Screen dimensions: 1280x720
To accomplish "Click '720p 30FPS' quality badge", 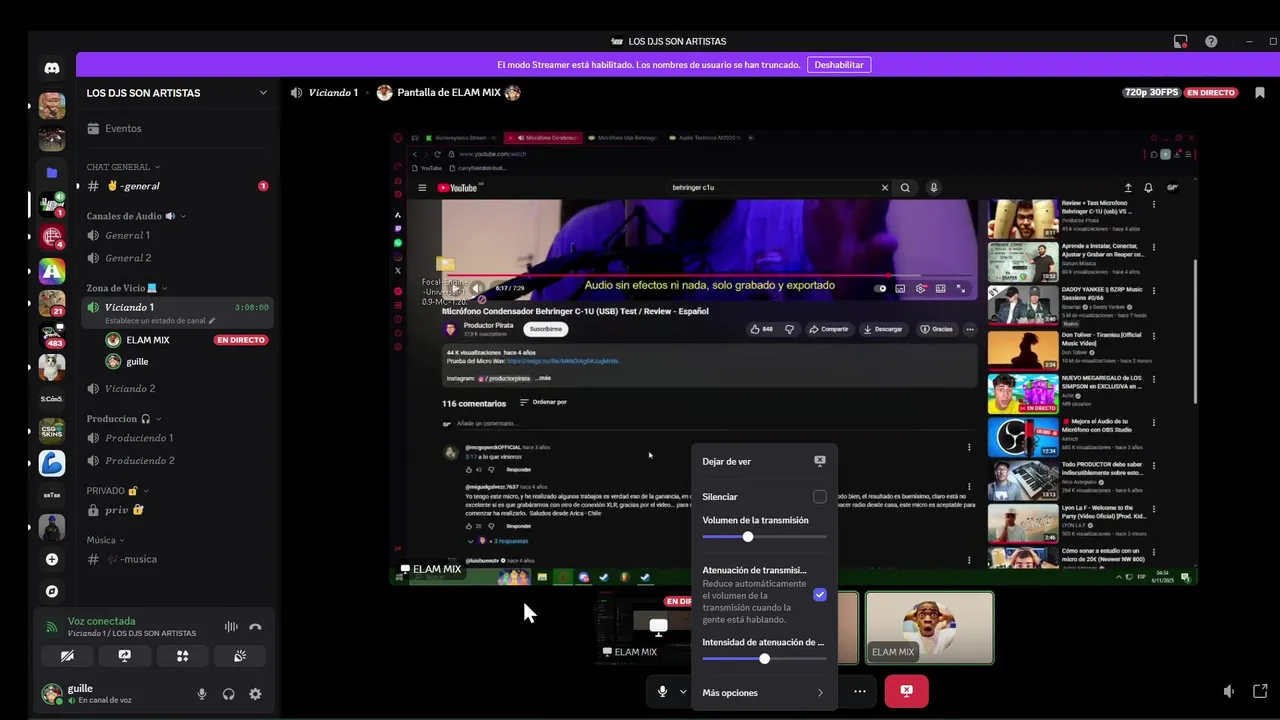I will (x=1151, y=92).
